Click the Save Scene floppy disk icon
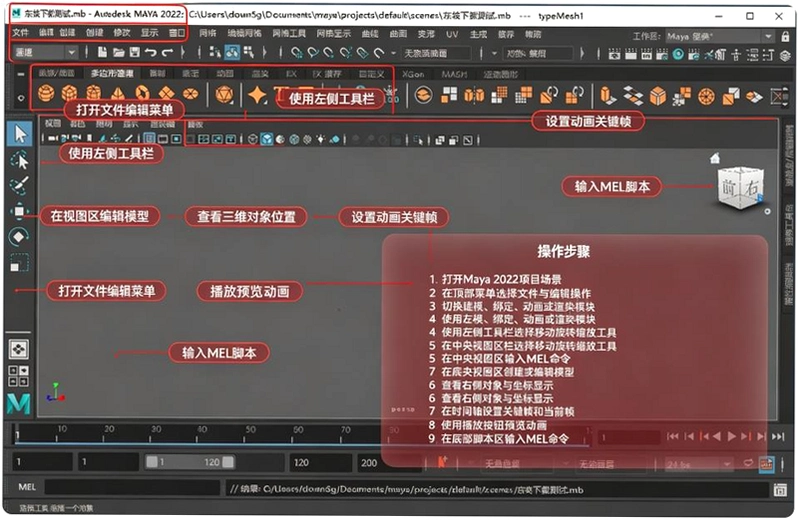 coord(134,52)
